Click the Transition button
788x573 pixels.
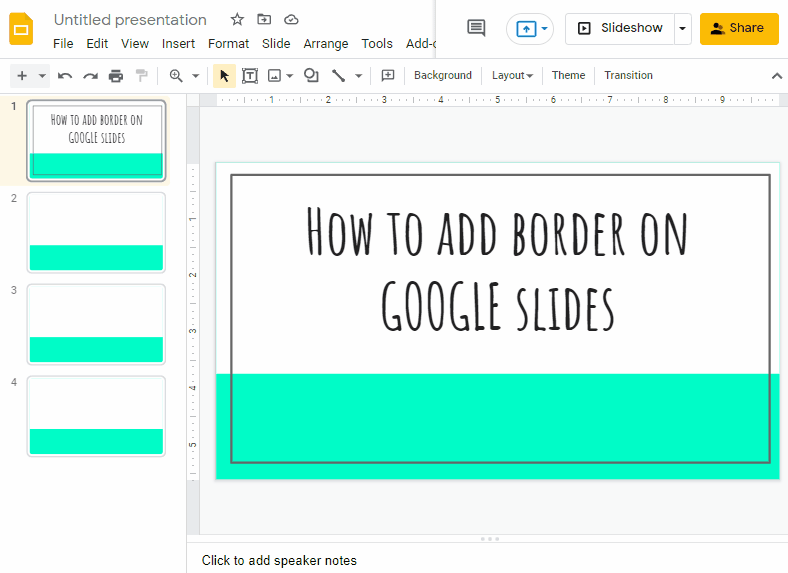point(628,75)
